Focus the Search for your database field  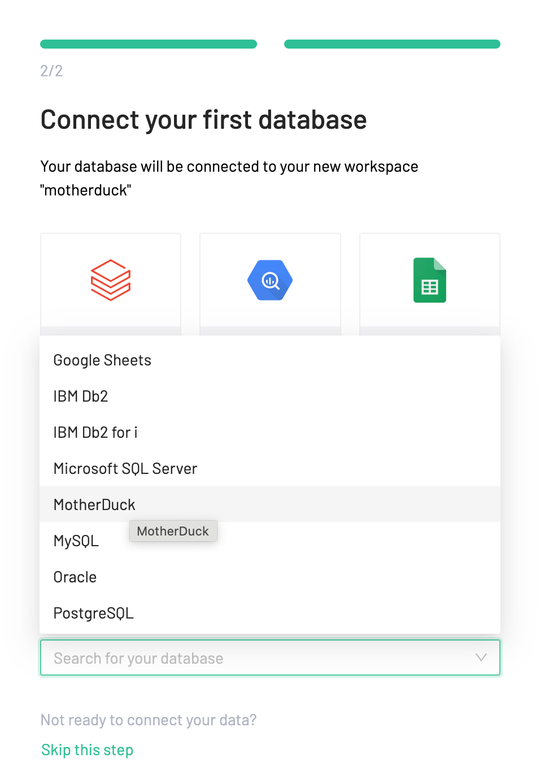(270, 658)
